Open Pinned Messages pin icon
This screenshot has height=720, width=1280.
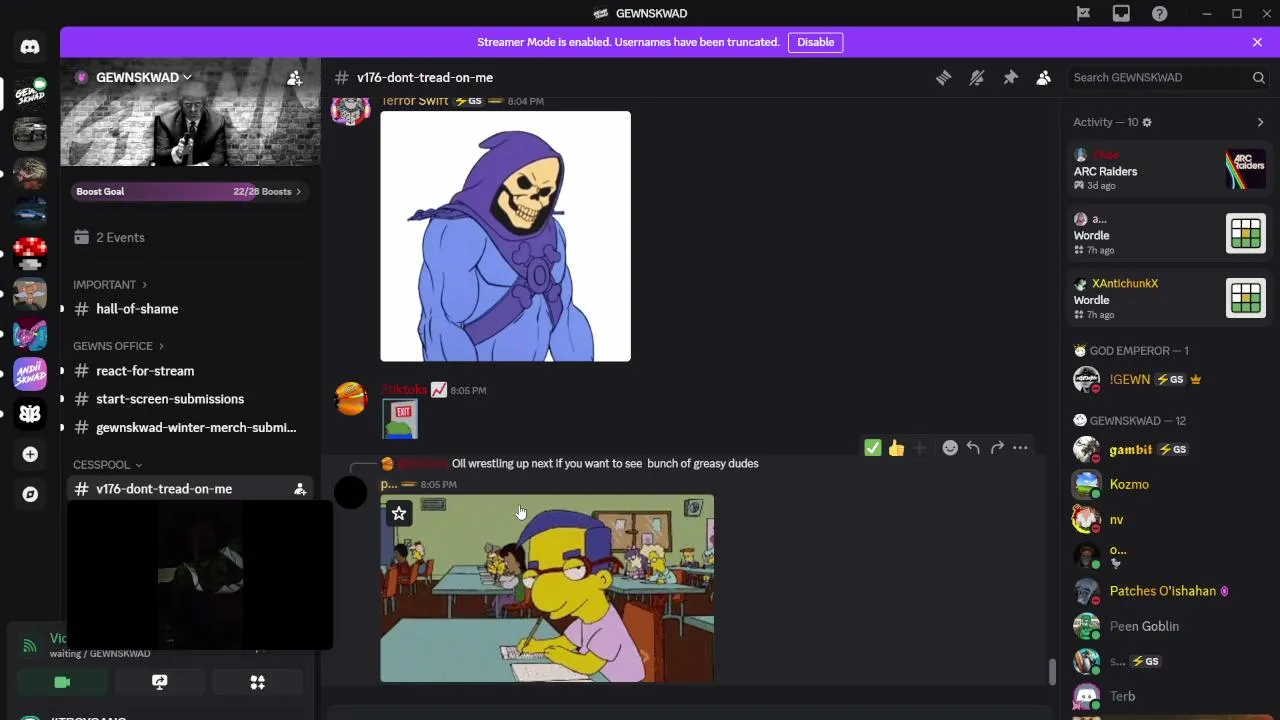coord(1010,78)
